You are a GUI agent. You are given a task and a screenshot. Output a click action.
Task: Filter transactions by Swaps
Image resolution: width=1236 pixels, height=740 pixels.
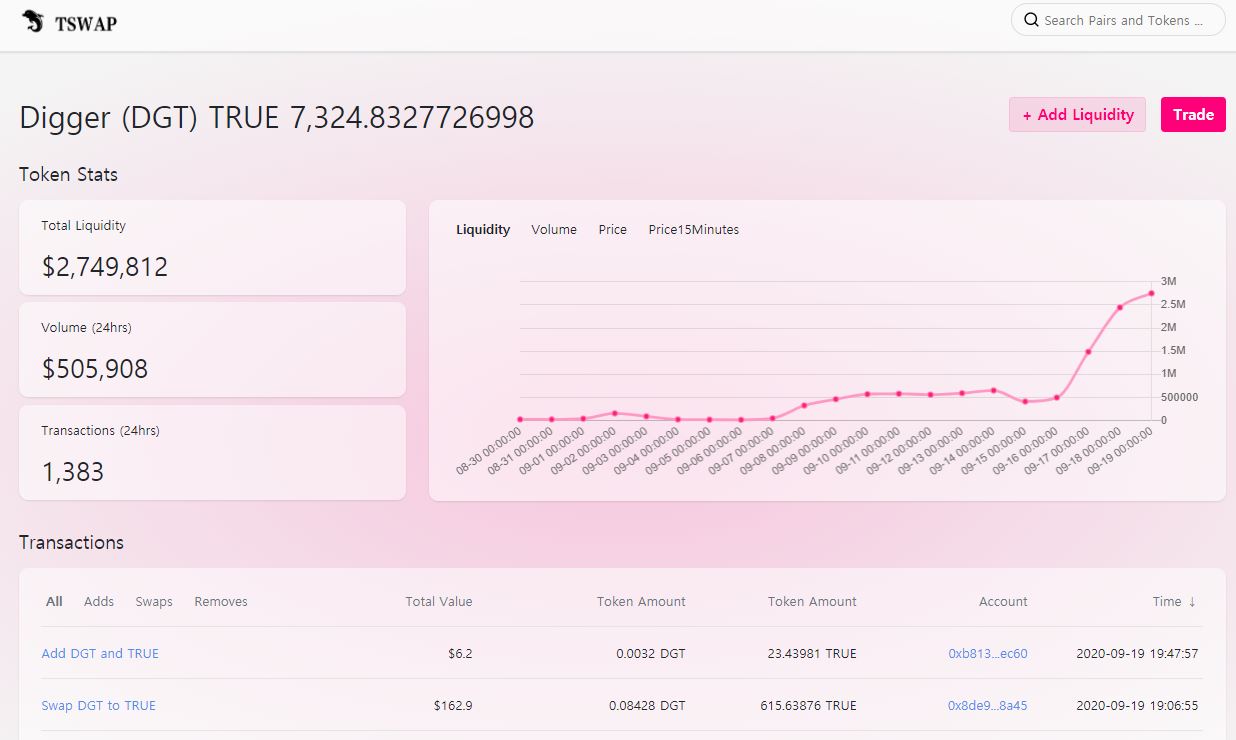(x=154, y=602)
